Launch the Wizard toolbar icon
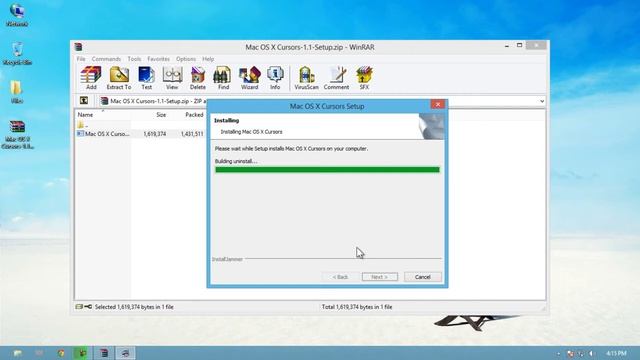This screenshot has height=360, width=640. pyautogui.click(x=249, y=78)
